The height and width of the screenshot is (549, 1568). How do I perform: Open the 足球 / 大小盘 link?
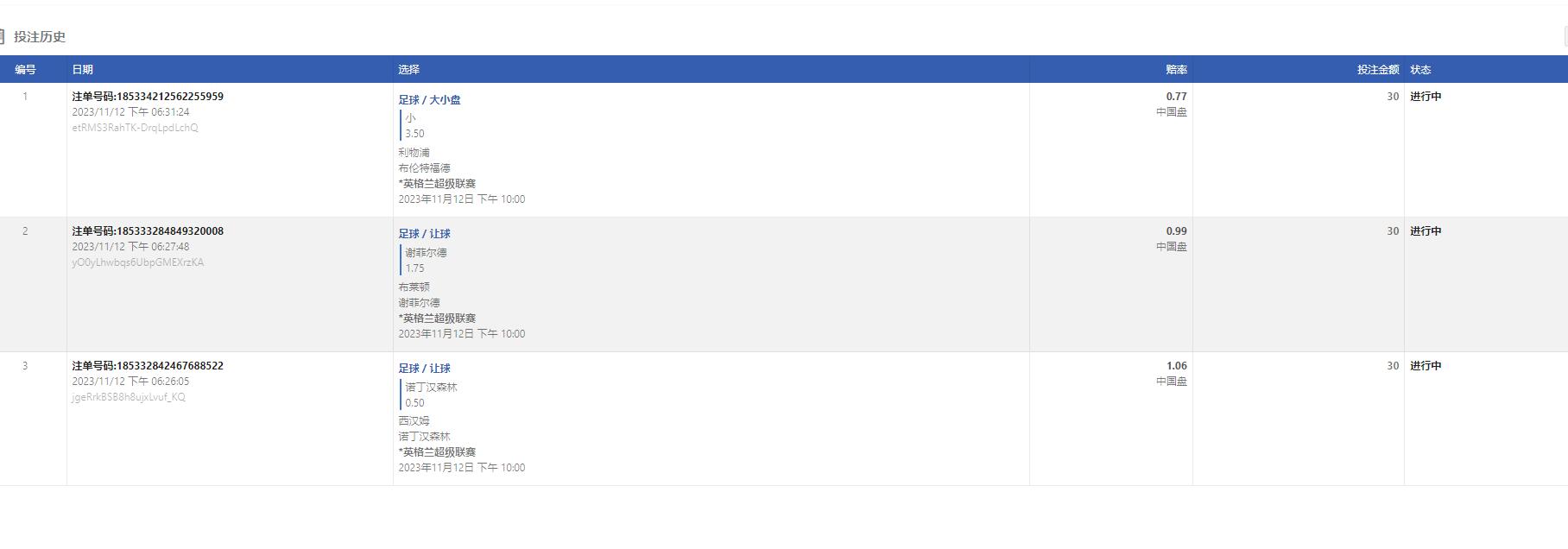pyautogui.click(x=429, y=100)
